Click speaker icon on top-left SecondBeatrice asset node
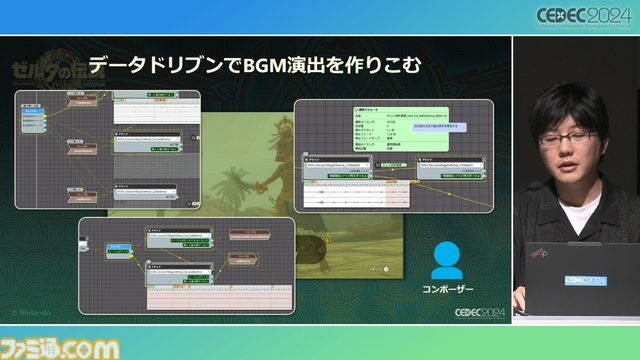The width and height of the screenshot is (640, 360). 116,134
